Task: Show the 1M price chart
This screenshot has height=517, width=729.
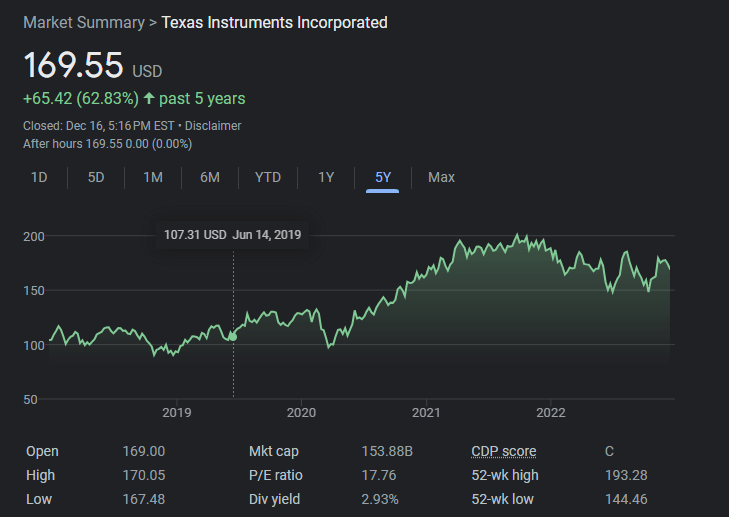Action: [153, 178]
